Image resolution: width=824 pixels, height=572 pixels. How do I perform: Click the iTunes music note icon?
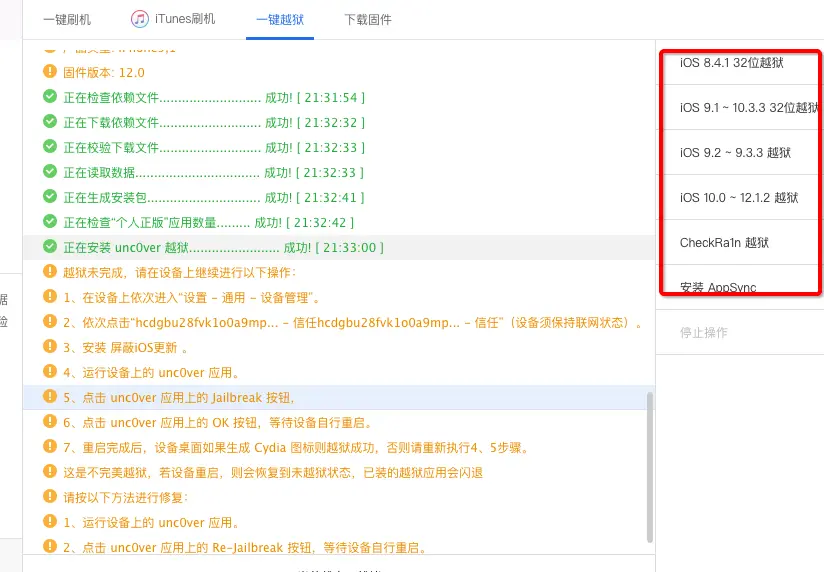(140, 19)
